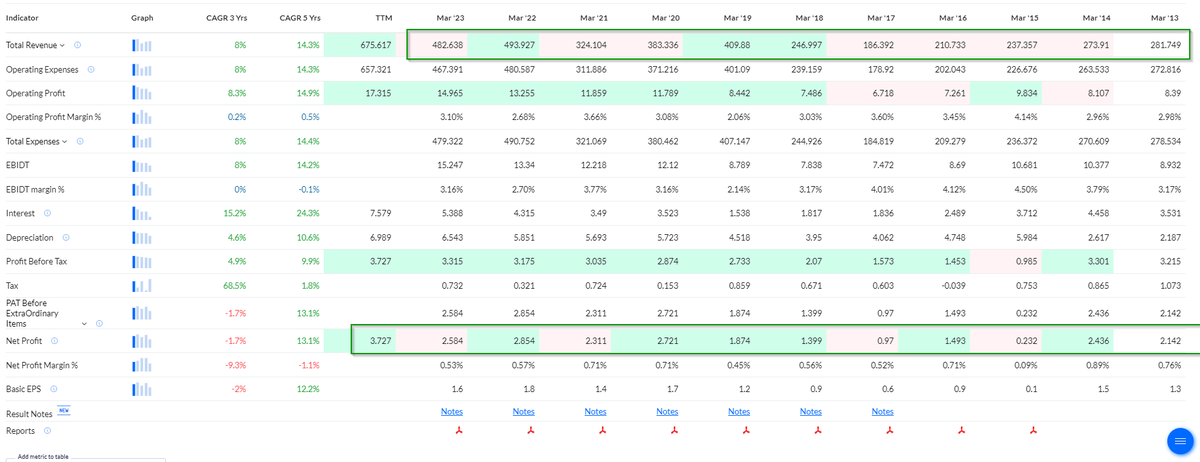Click info icon beside Net Profit
This screenshot has width=1200, height=462.
54,340
